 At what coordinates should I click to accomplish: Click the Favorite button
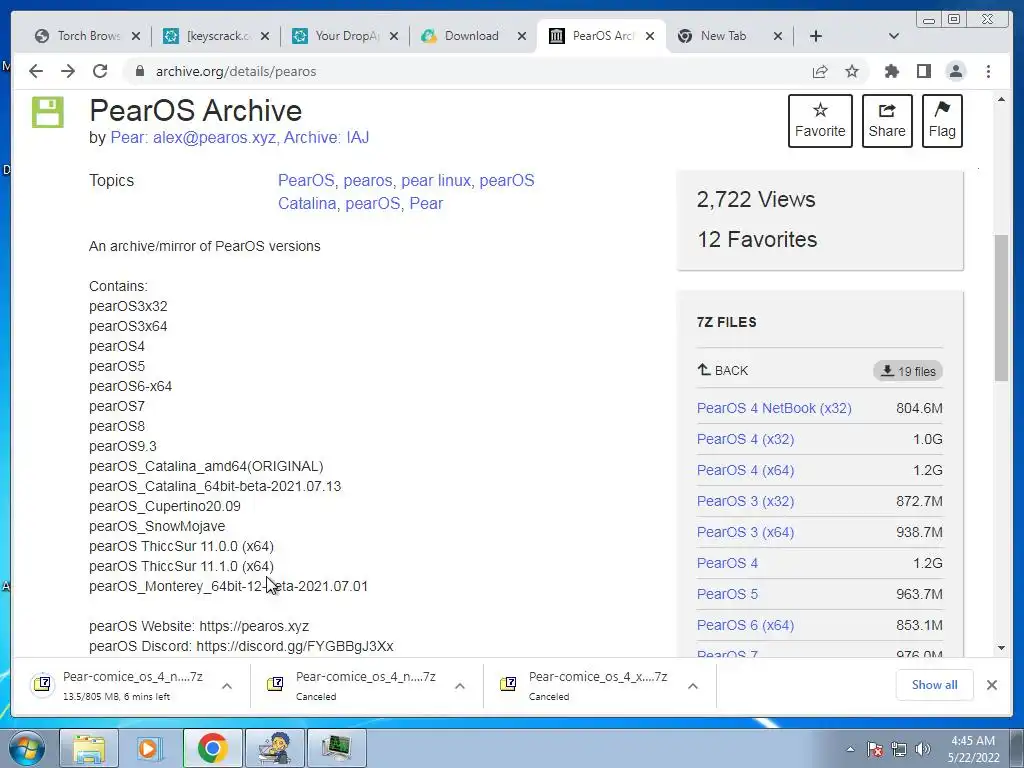pos(820,121)
